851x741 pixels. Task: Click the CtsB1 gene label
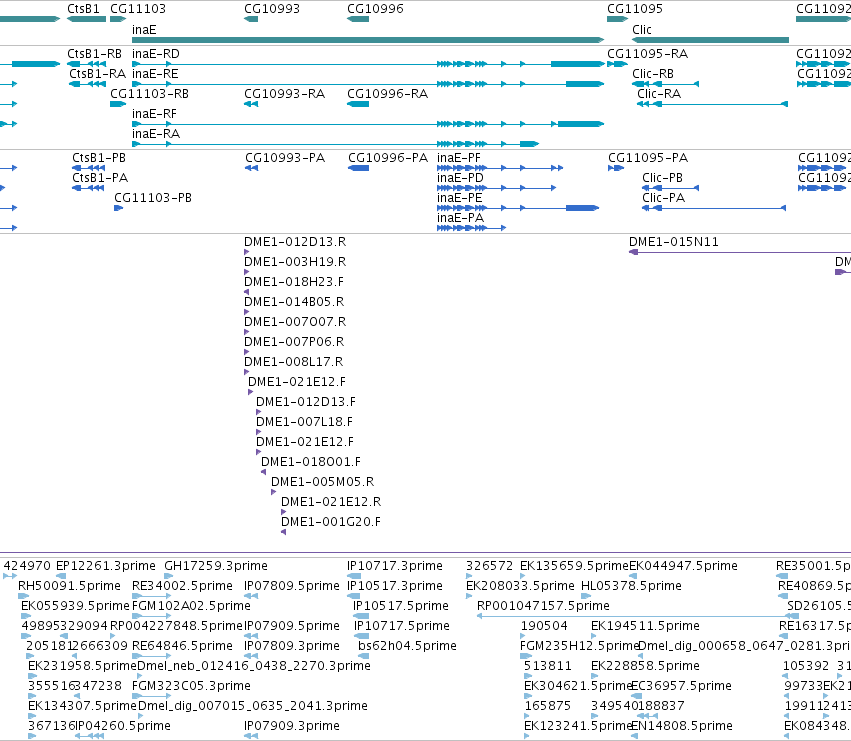(84, 9)
